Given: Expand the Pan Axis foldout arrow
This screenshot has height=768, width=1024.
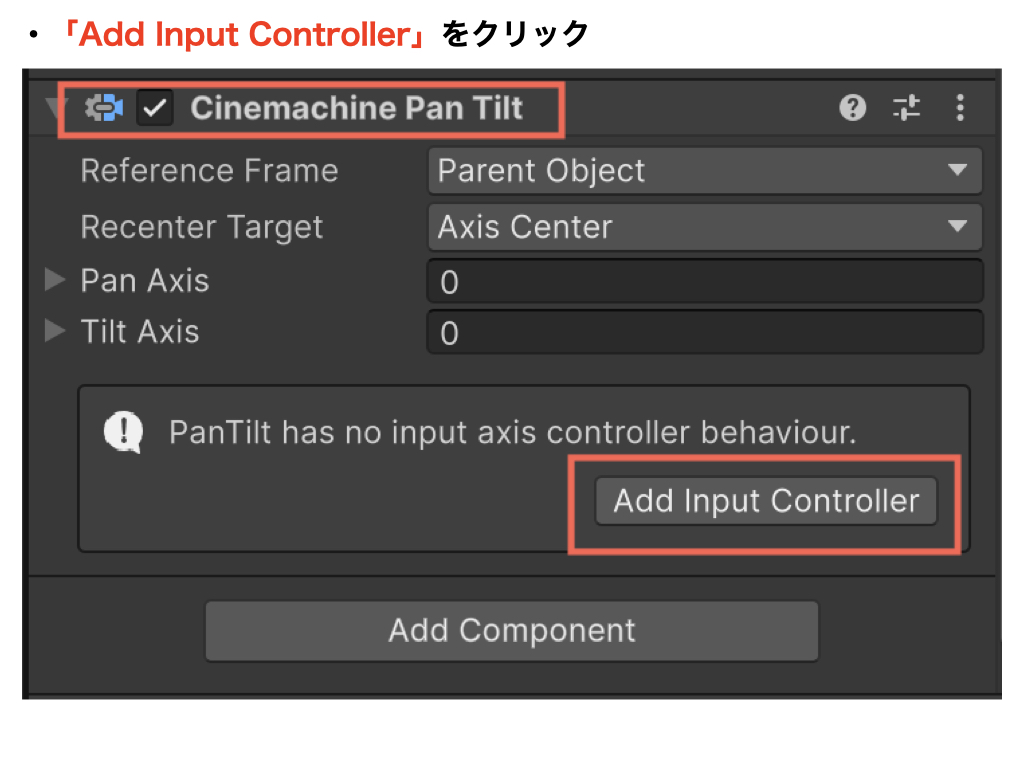Looking at the screenshot, I should [55, 281].
